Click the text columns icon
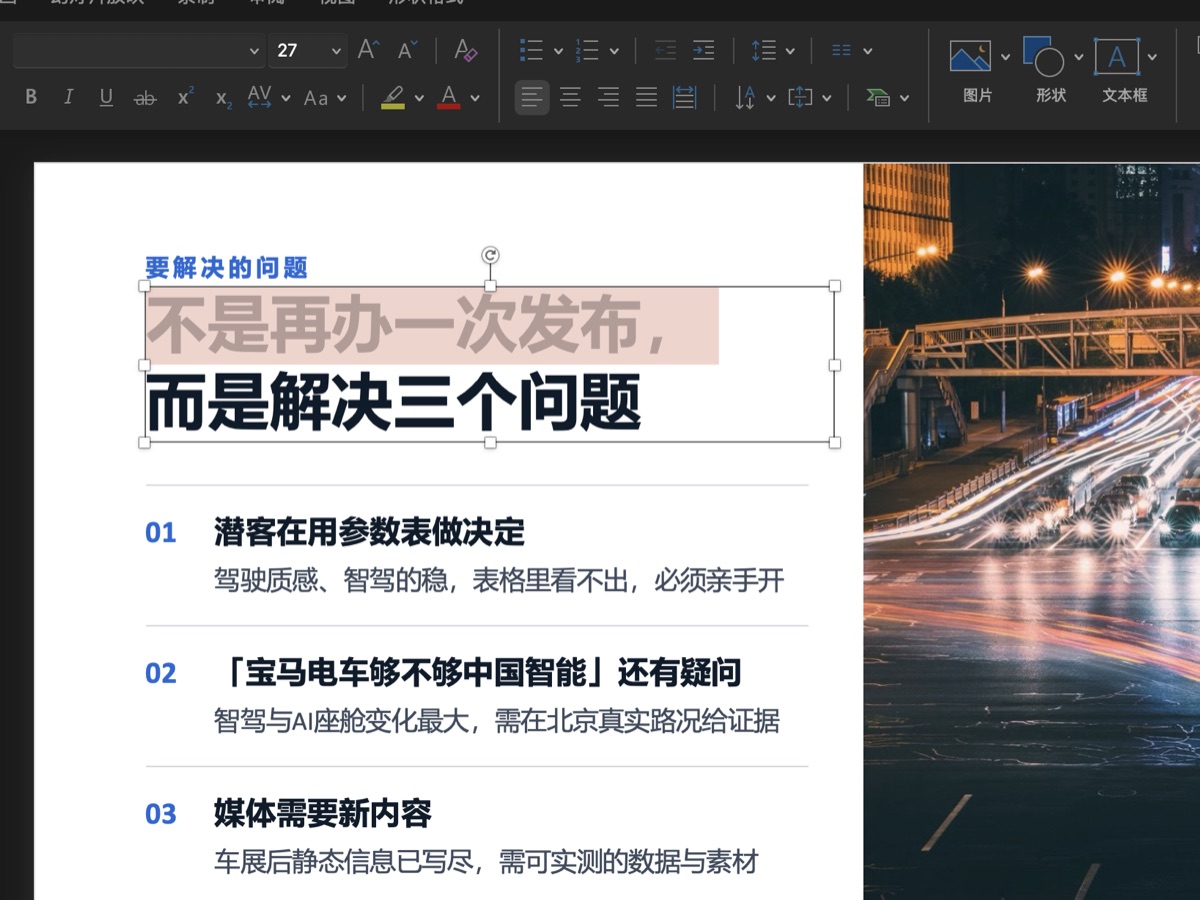This screenshot has height=900, width=1200. coord(842,50)
